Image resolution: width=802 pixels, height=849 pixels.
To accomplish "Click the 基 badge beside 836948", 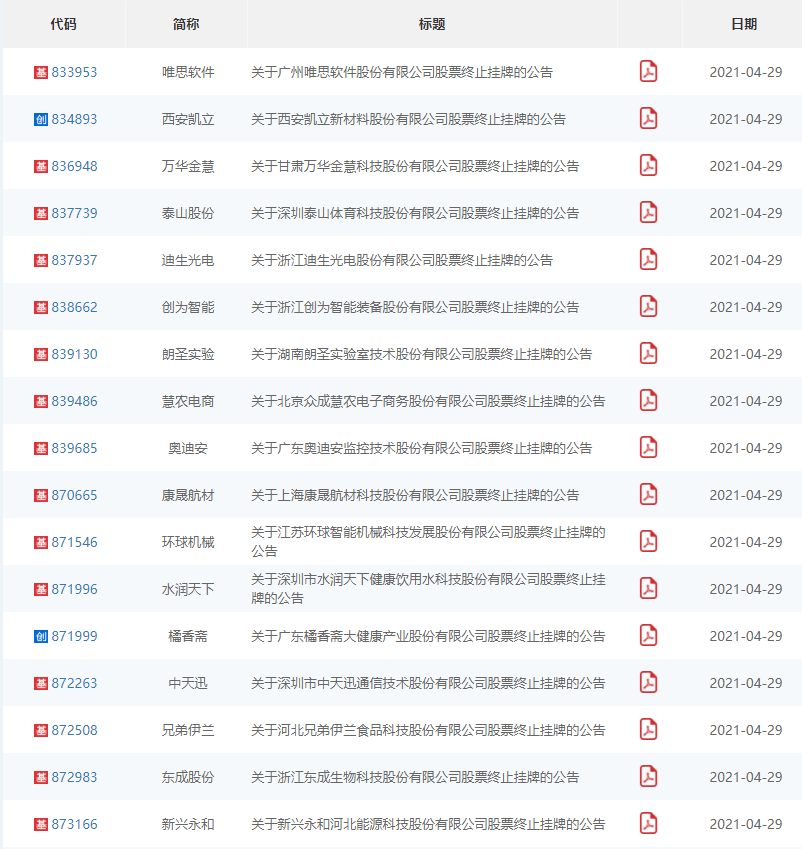I will pos(41,166).
